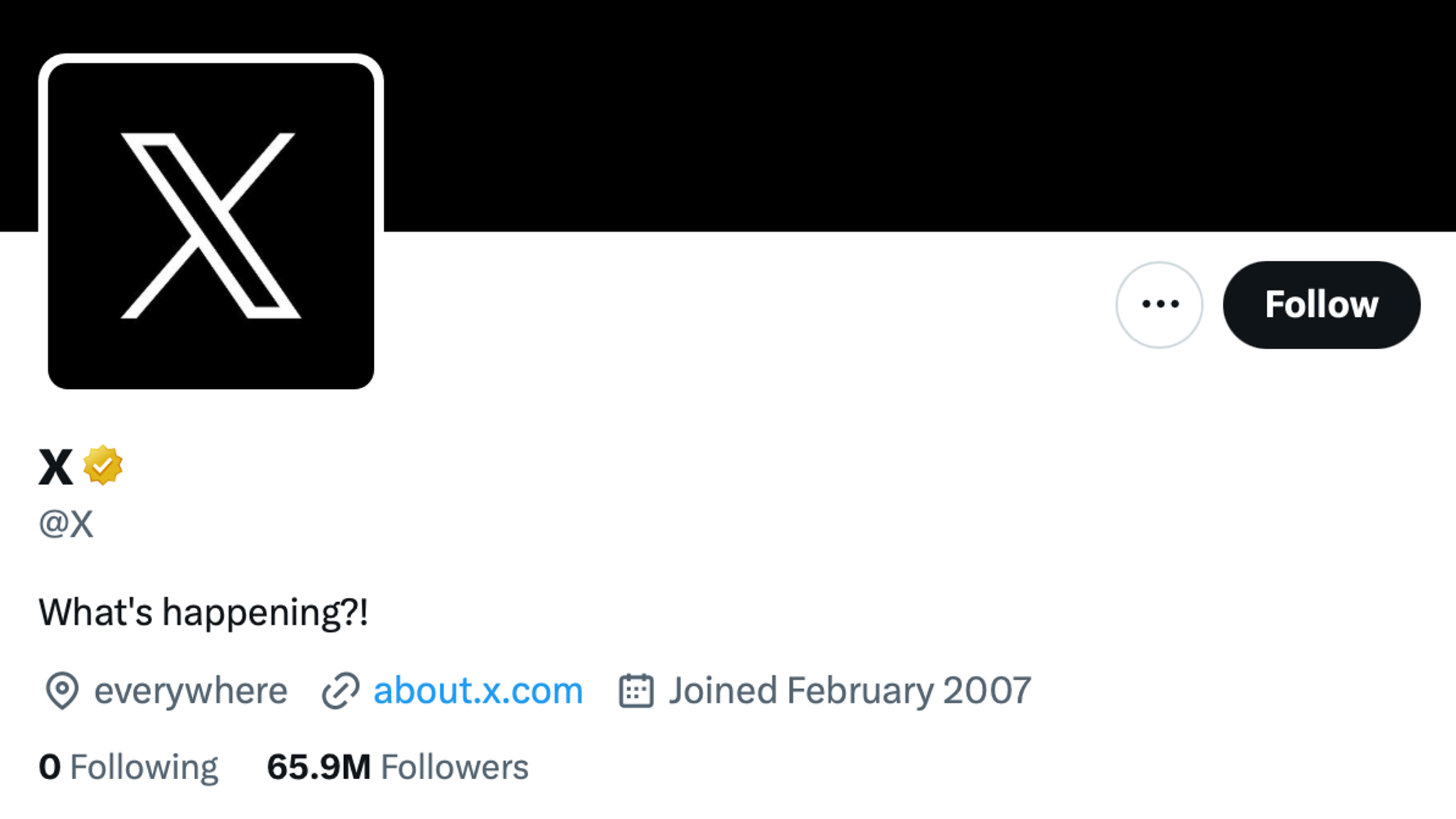Click the link chain icon before about.x.com
This screenshot has height=819, width=1456.
click(x=340, y=690)
